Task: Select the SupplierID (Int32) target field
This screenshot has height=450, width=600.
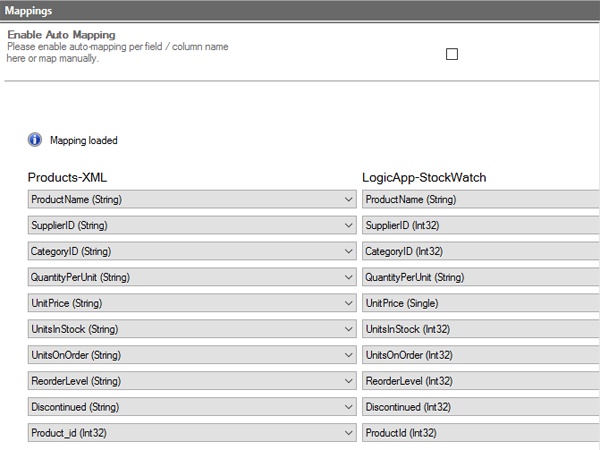Action: pyautogui.click(x=480, y=226)
